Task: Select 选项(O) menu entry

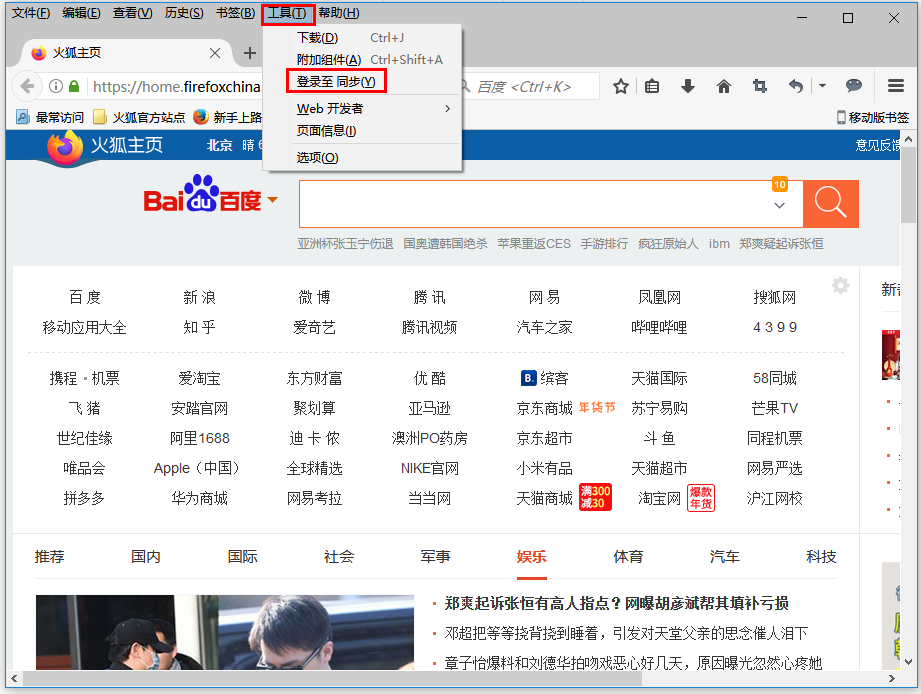Action: [x=362, y=157]
